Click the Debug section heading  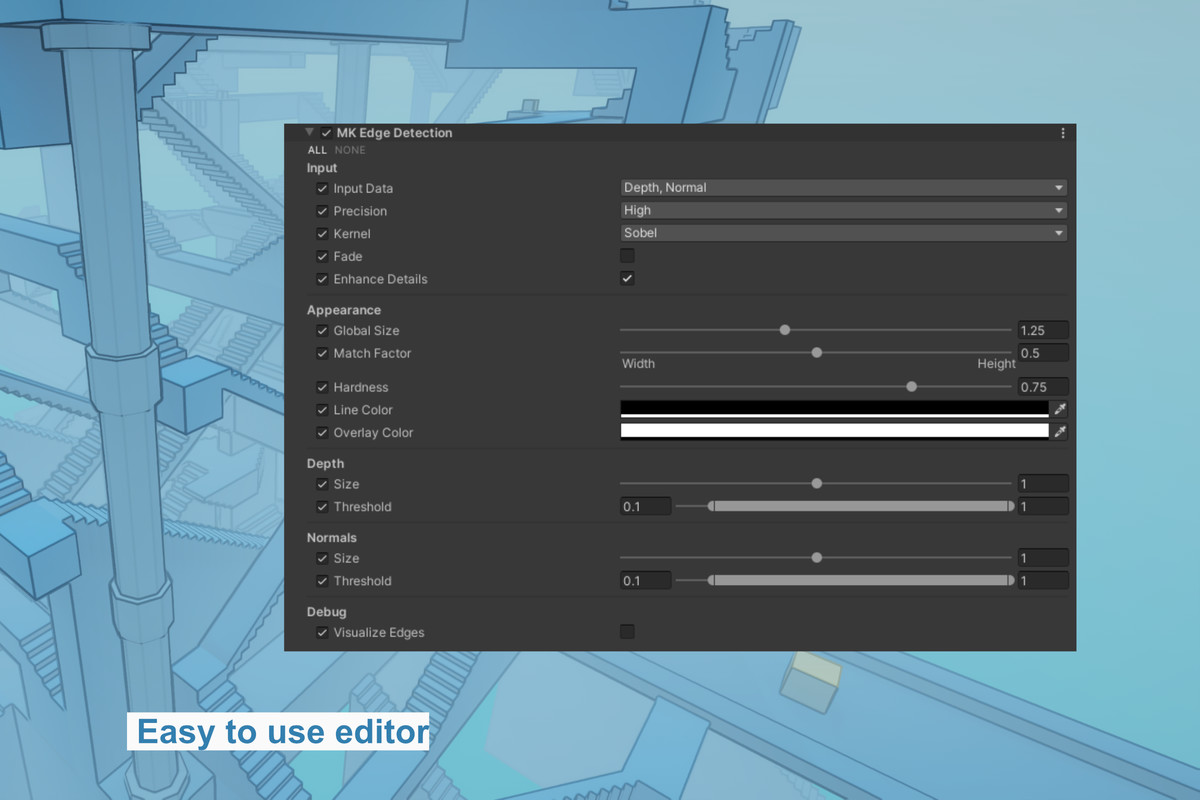327,611
